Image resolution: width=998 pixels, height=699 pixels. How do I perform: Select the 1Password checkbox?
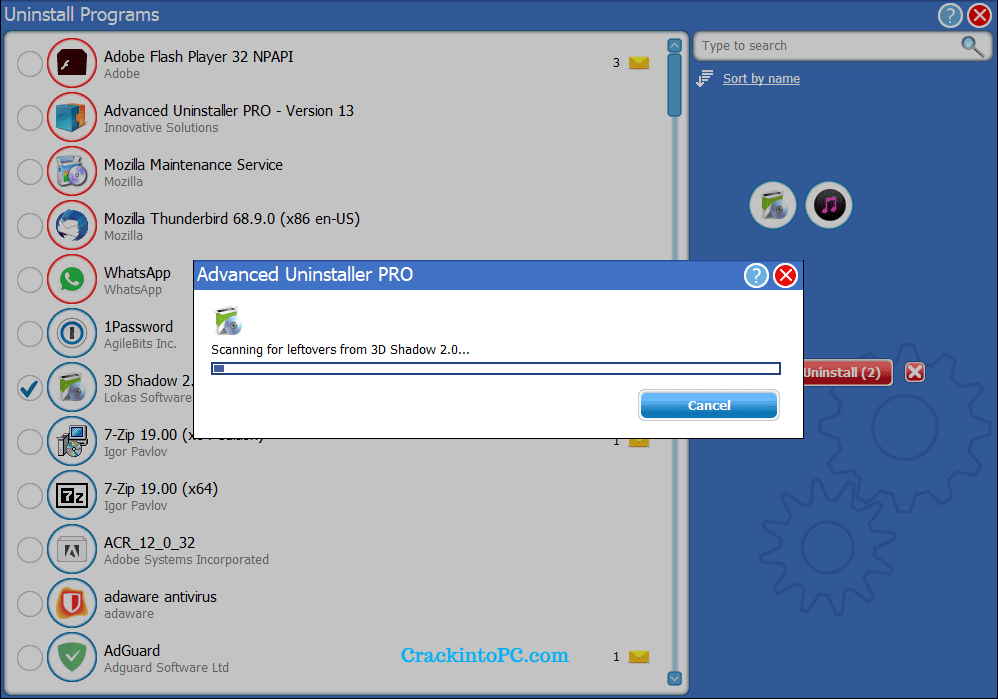[x=30, y=334]
